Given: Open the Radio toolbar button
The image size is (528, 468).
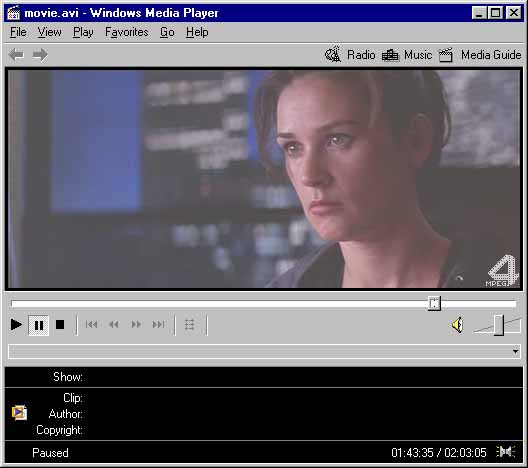Looking at the screenshot, I should [350, 55].
